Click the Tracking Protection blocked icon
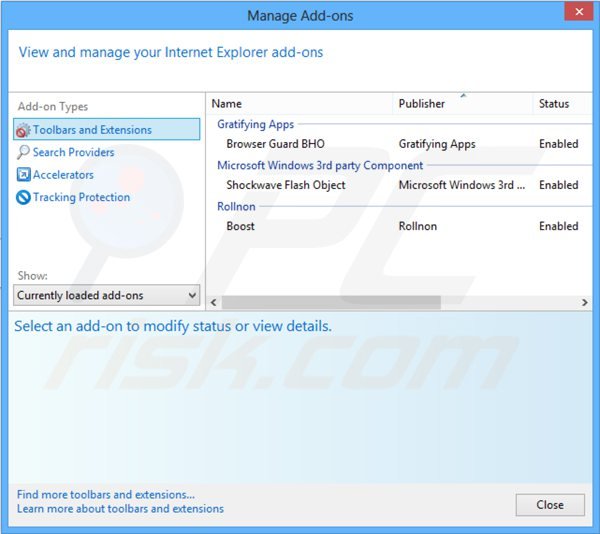 (23, 197)
